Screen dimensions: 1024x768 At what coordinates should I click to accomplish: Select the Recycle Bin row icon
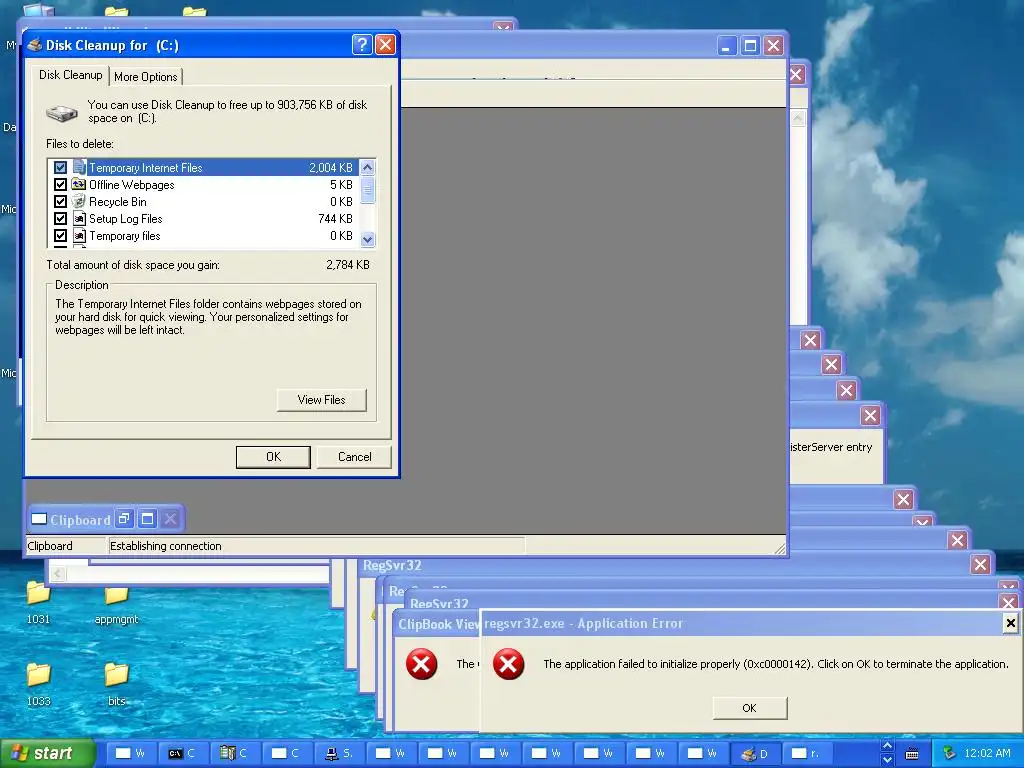point(79,201)
